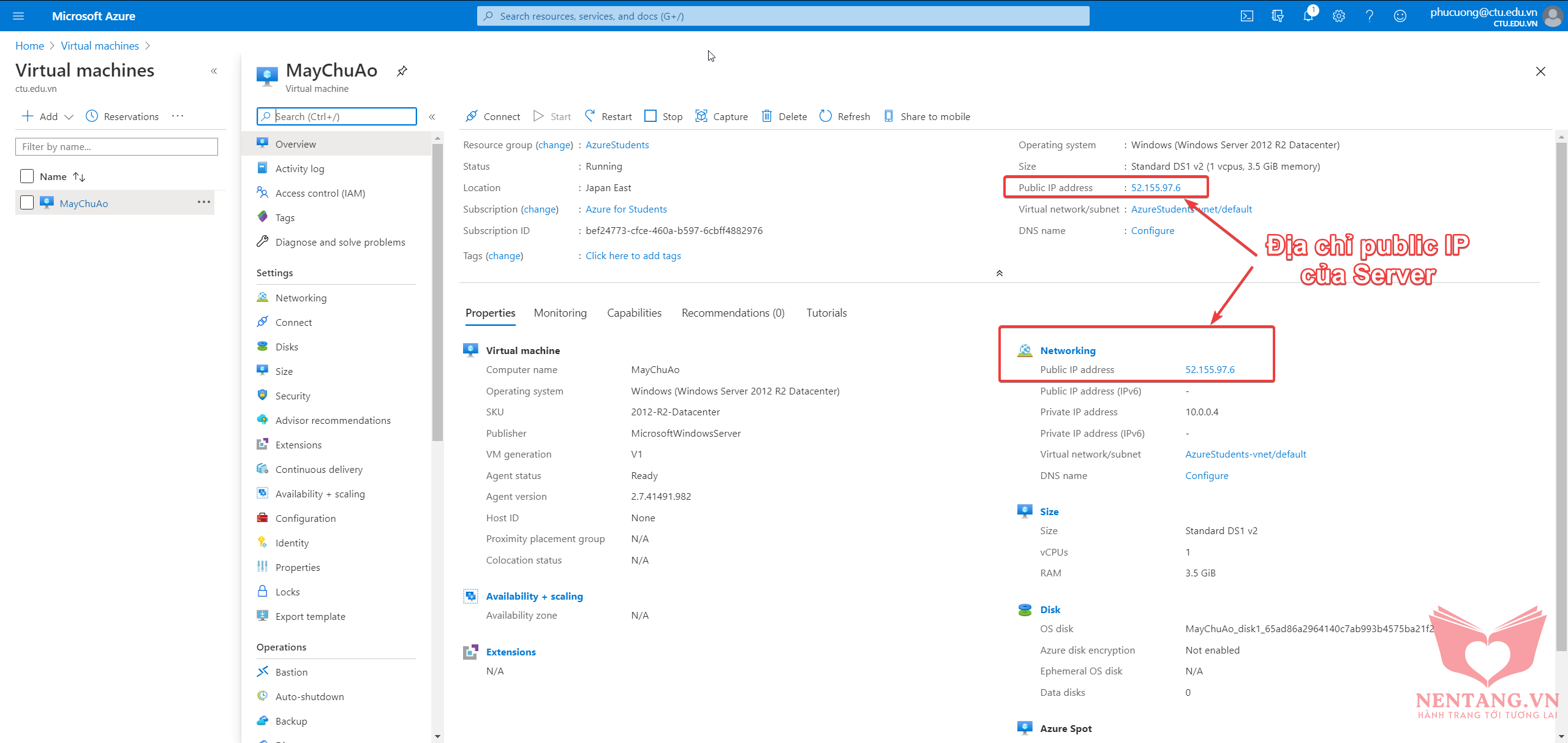Screen dimensions: 1568x743
Task: Collapse the Virtual machines list panel
Action: [214, 71]
